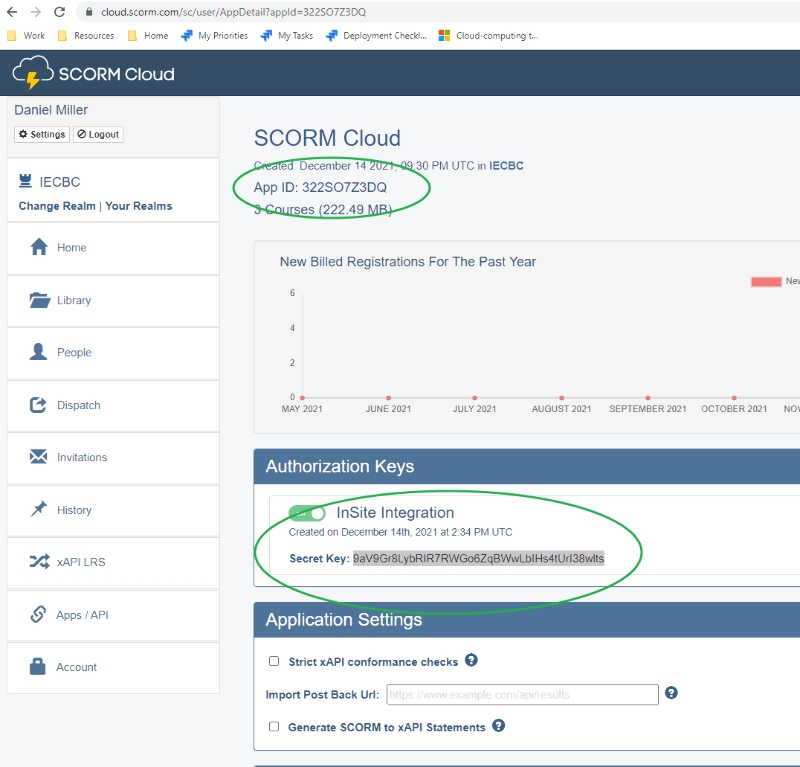Click the Invitations envelope icon
This screenshot has width=800, height=767.
[x=39, y=457]
